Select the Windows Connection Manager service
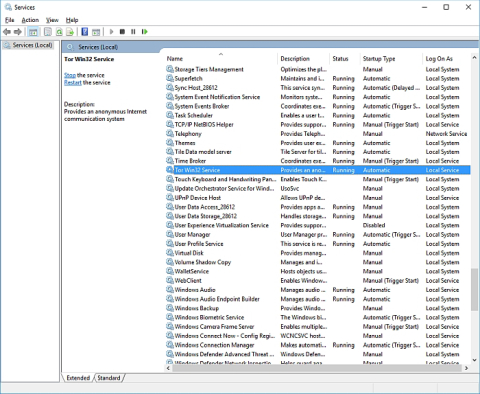Viewport: 480px width, 394px height. pyautogui.click(x=318, y=345)
